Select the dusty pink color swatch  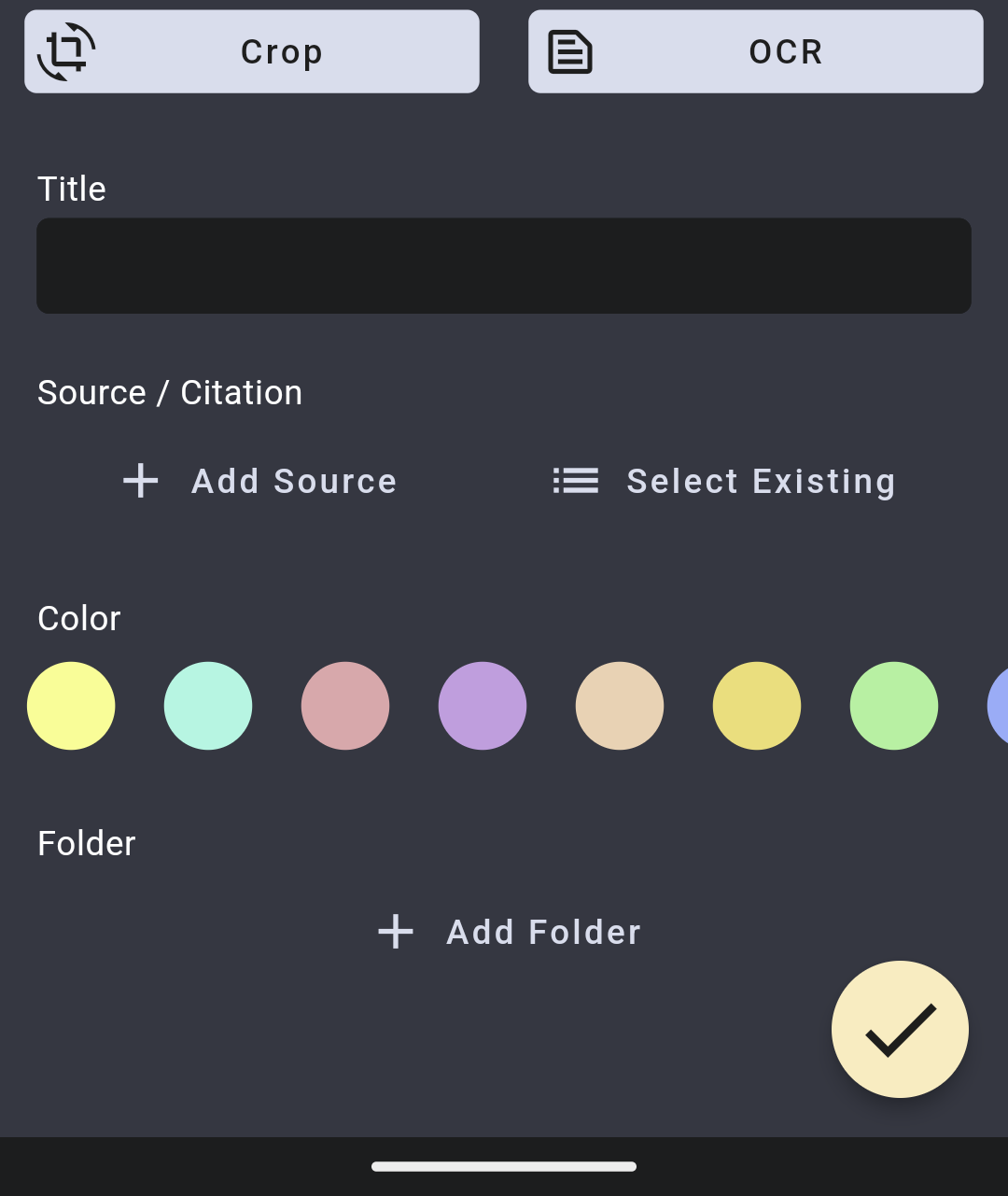pyautogui.click(x=345, y=706)
